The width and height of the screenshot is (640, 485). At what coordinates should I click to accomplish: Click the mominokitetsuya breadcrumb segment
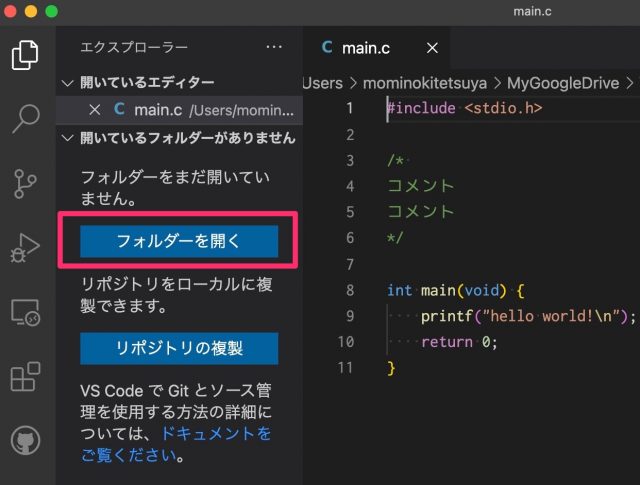point(422,82)
